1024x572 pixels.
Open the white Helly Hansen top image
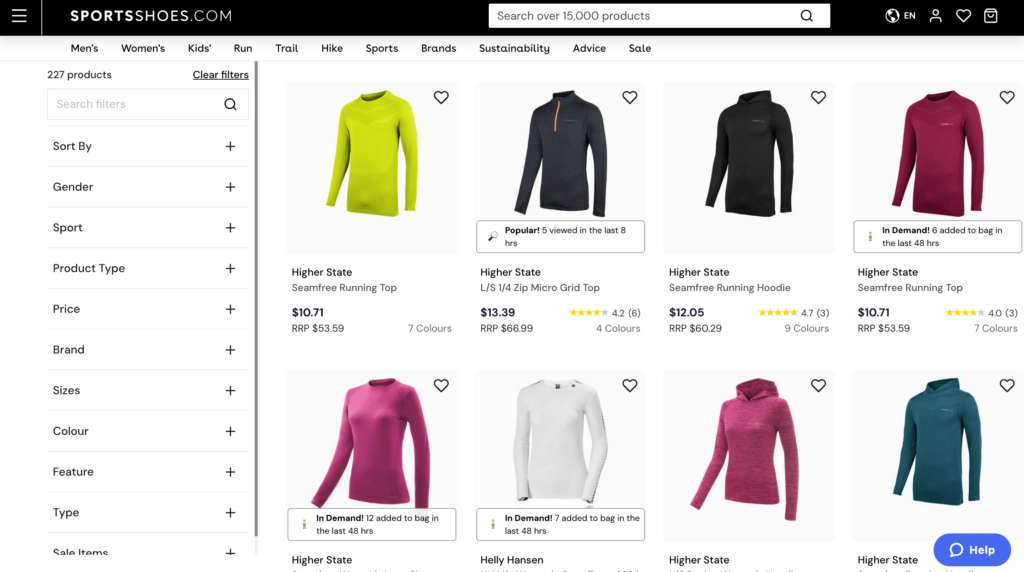560,443
